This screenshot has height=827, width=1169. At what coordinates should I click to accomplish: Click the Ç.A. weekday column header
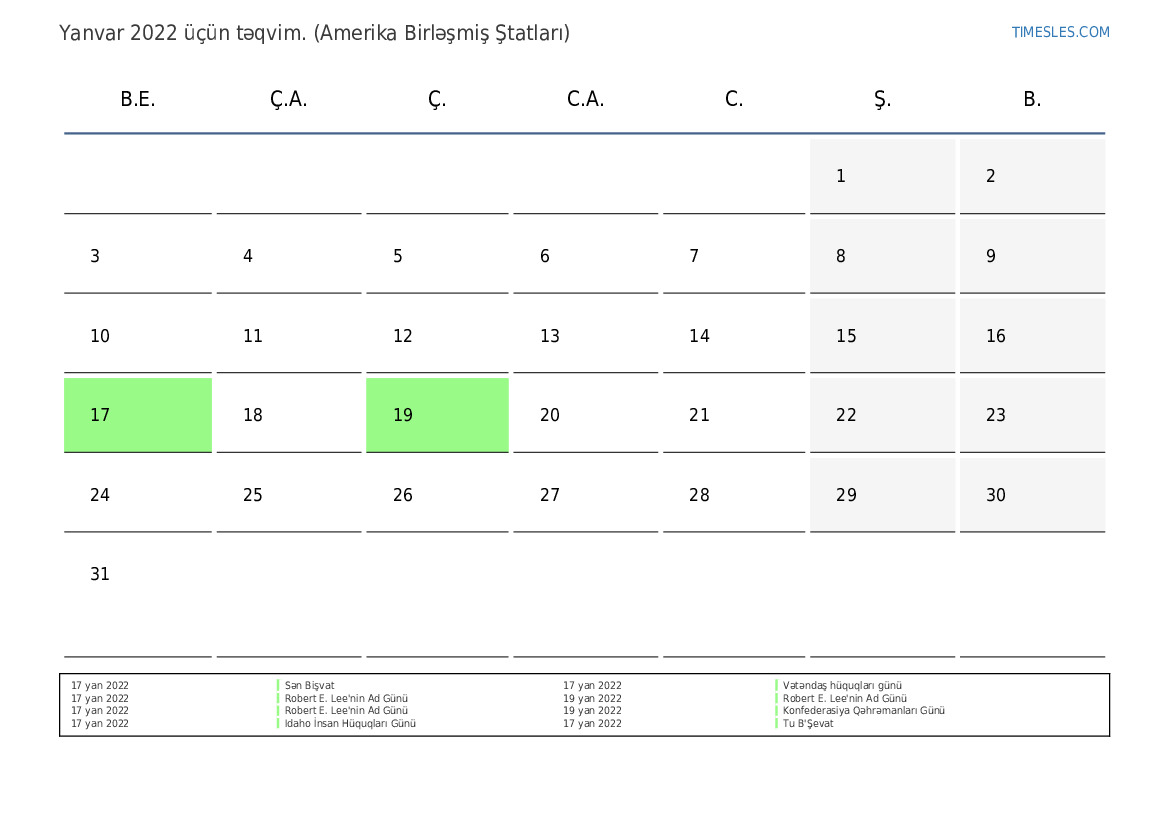pos(288,99)
